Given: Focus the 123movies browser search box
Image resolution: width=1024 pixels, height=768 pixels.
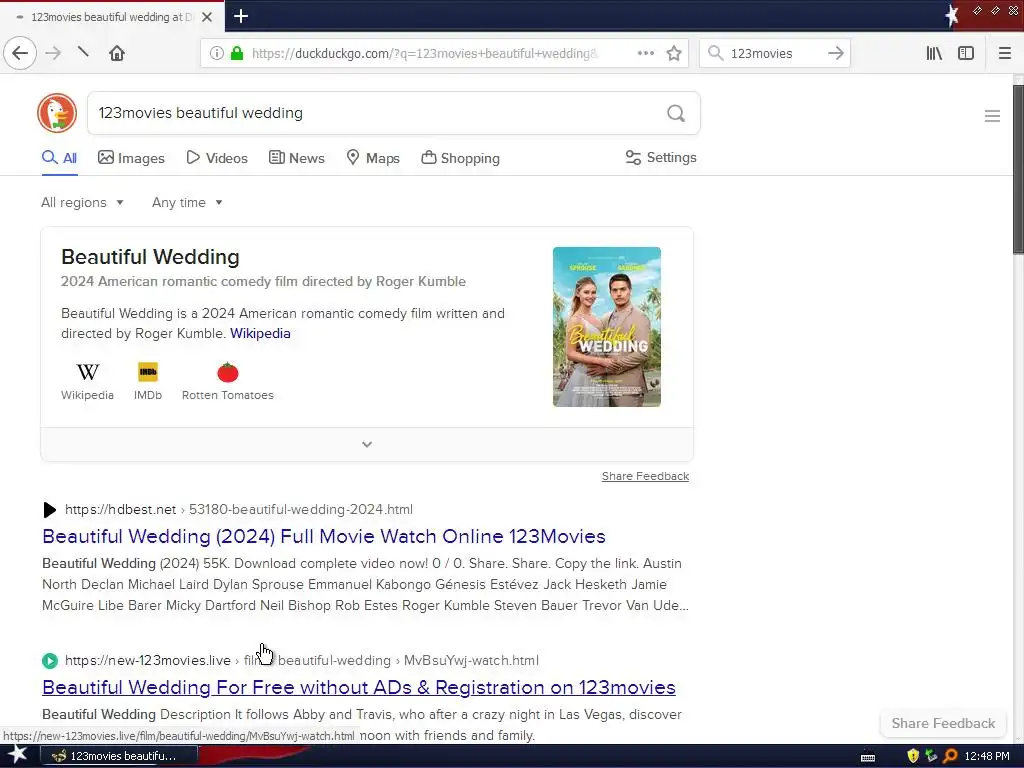Looking at the screenshot, I should 774,53.
